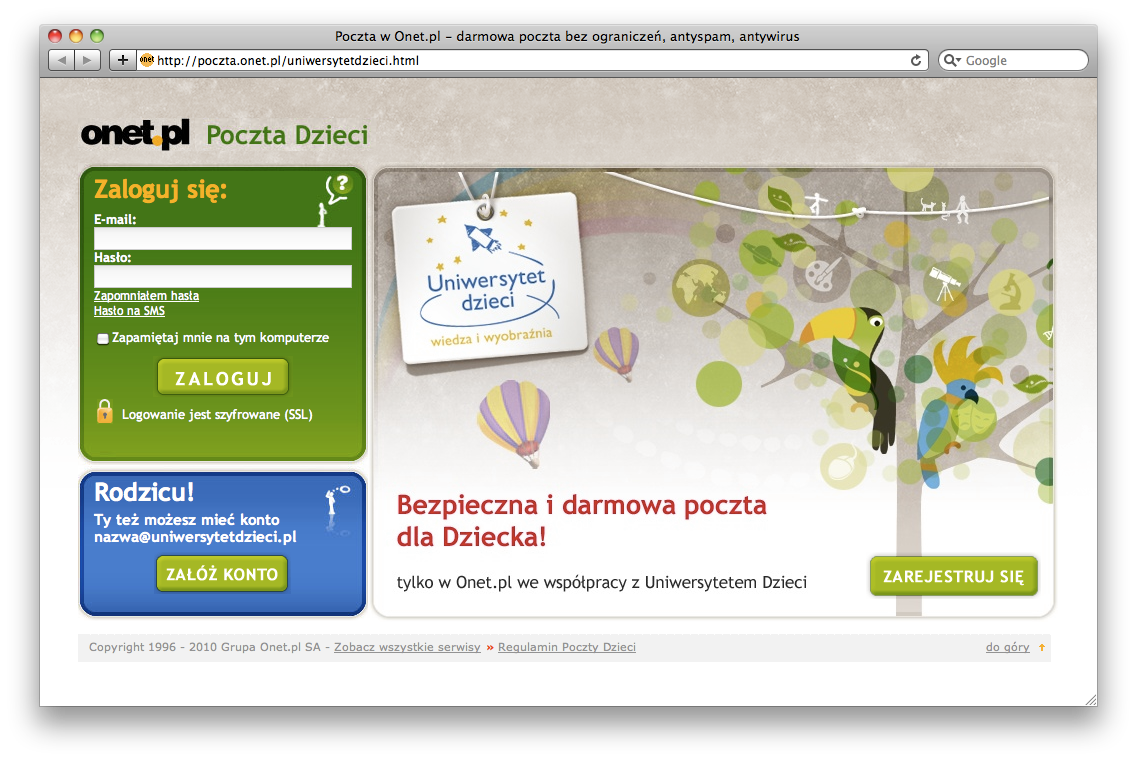This screenshot has height=761, width=1137.
Task: Add bookmark with plus button
Action: pos(123,60)
